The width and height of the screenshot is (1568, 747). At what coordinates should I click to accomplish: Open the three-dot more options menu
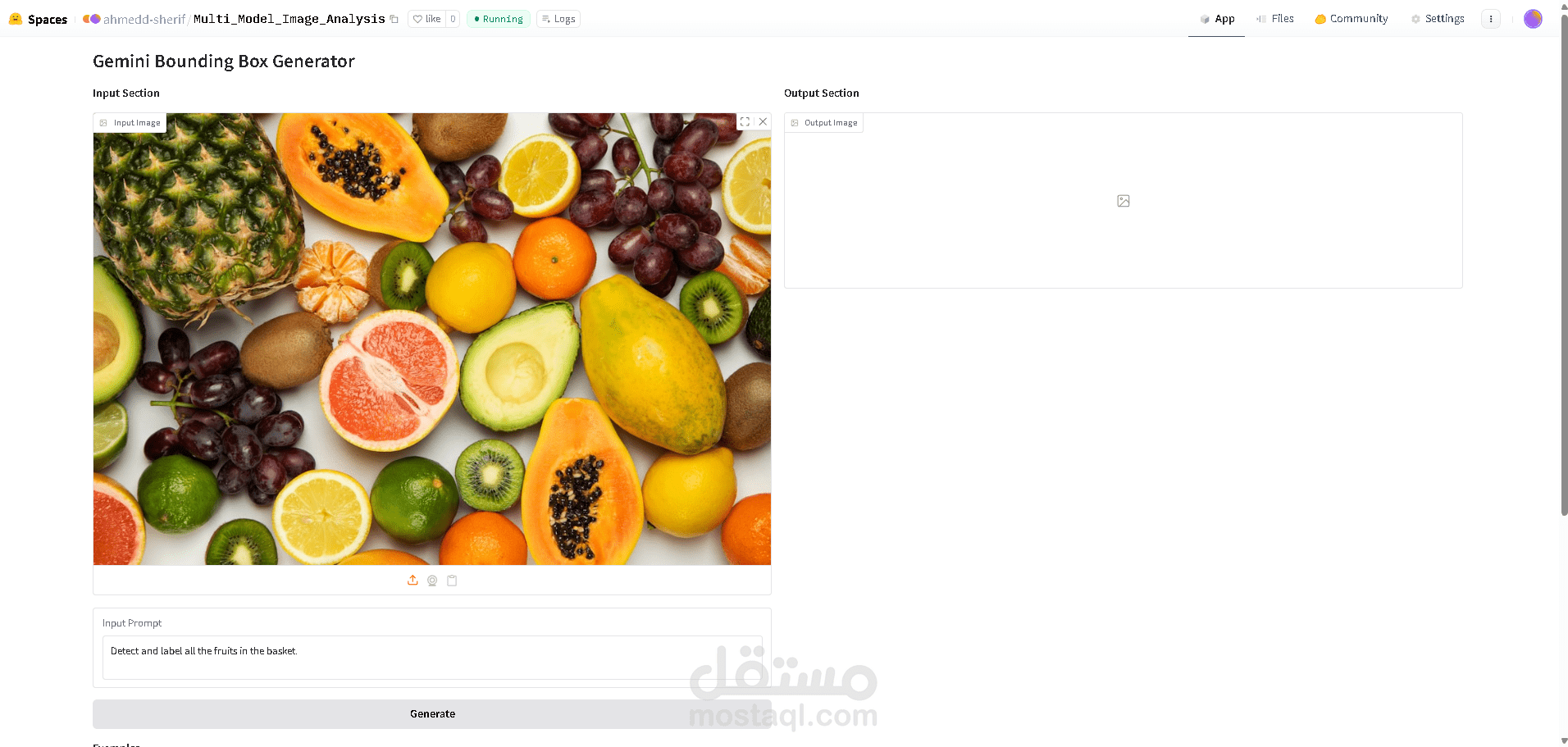1491,19
